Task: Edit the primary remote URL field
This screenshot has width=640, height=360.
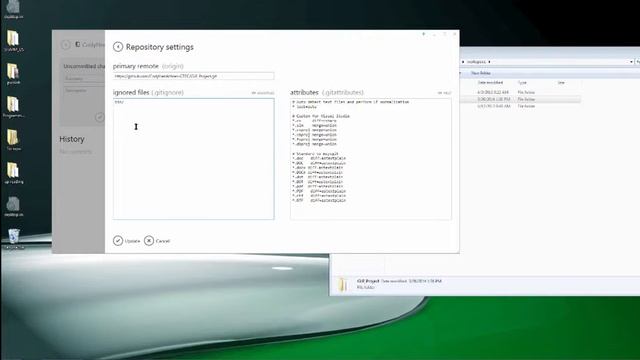Action: [x=193, y=76]
